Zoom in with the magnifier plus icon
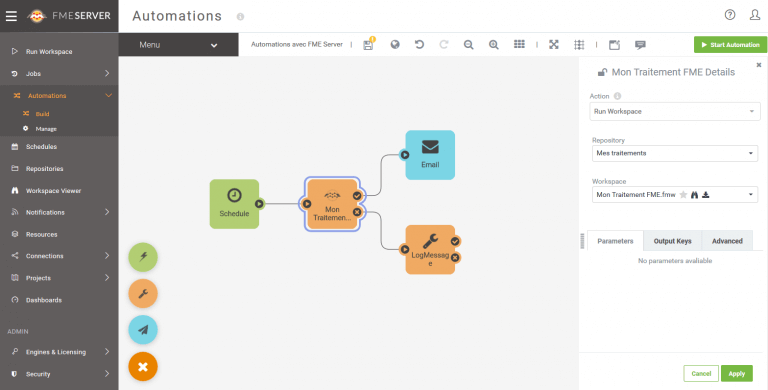Screen dimensions: 768x390 494,45
